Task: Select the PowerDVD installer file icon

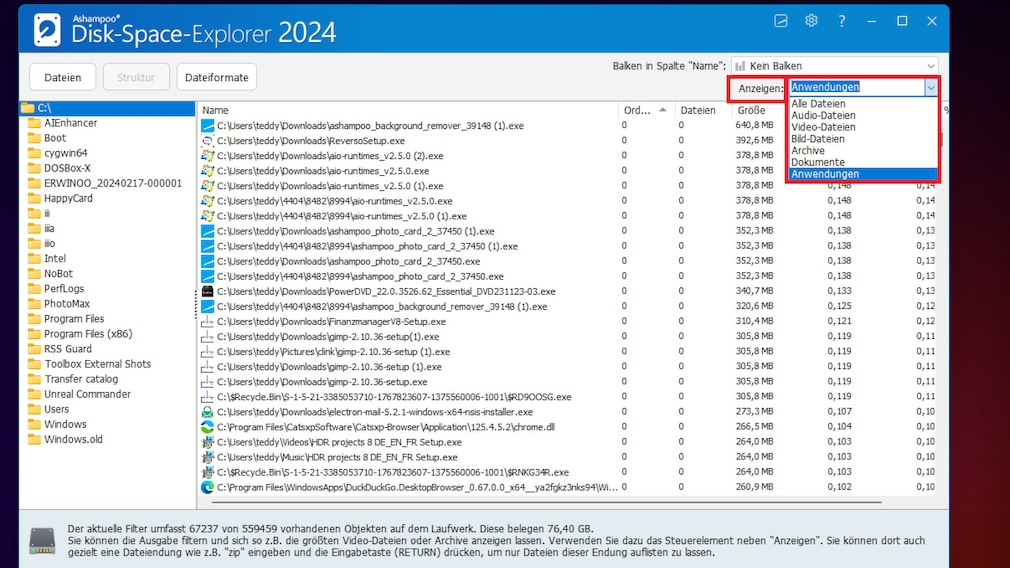Action: coord(208,292)
